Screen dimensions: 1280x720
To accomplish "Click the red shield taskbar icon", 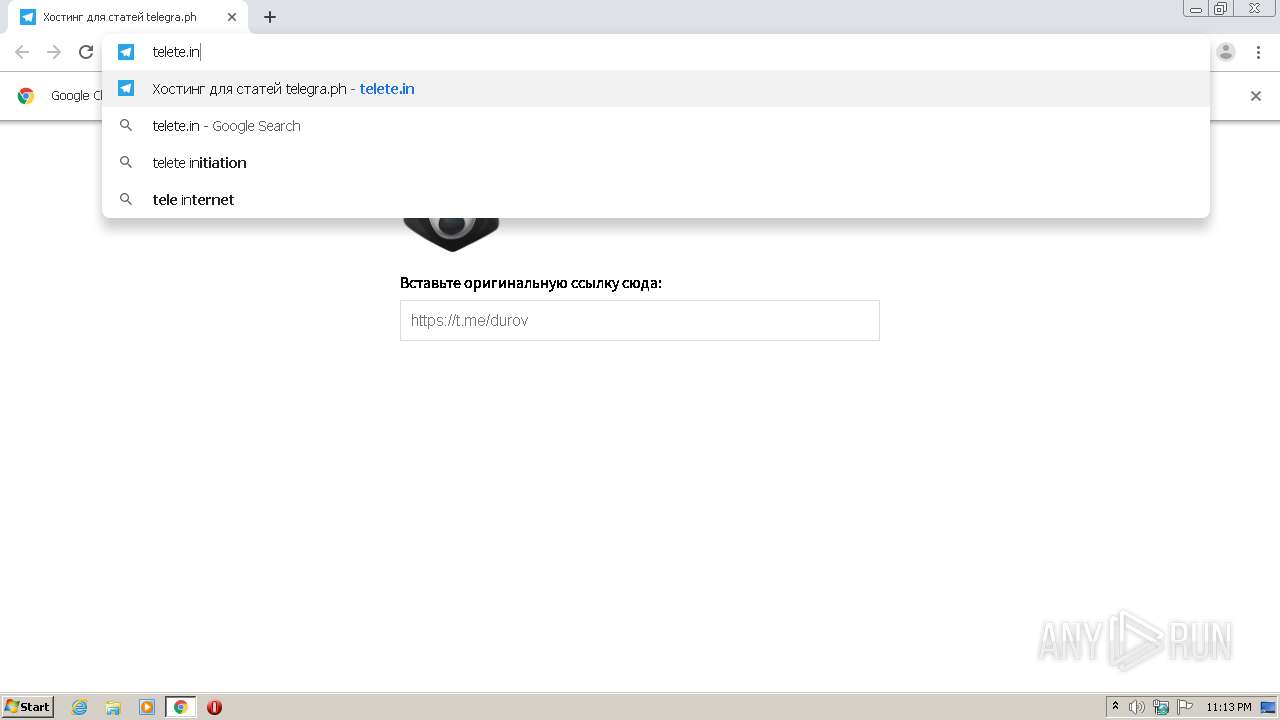I will (214, 707).
